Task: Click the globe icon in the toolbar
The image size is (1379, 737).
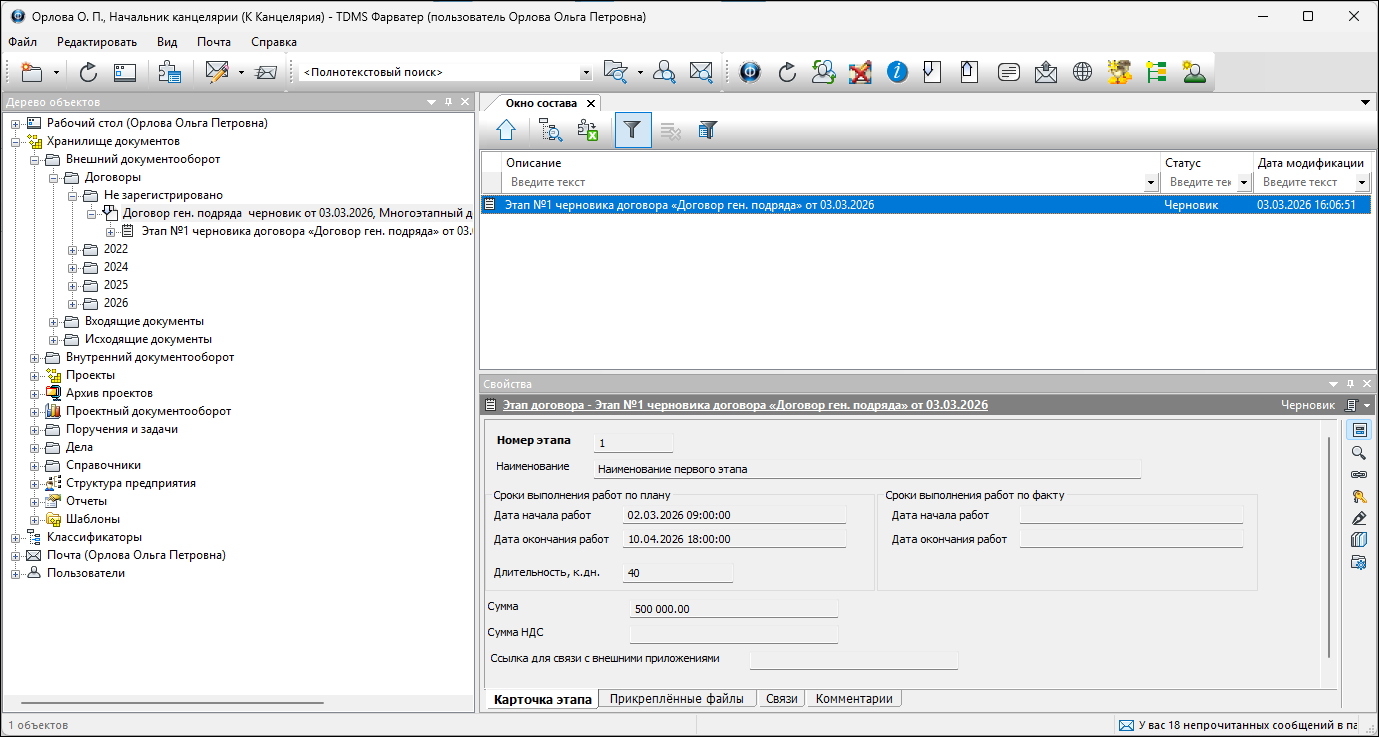Action: tap(1082, 72)
